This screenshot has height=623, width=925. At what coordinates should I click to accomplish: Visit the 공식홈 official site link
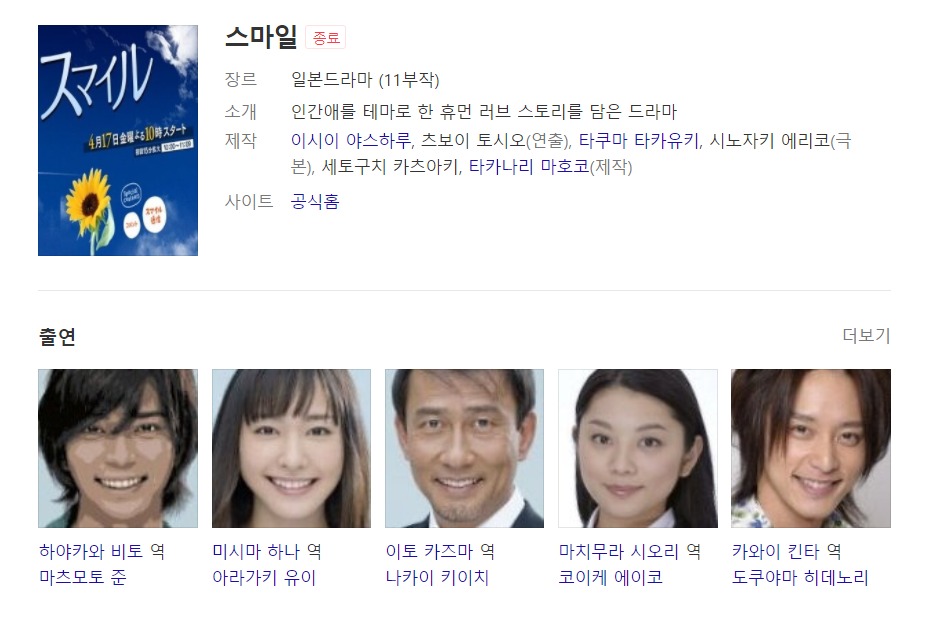tap(315, 202)
